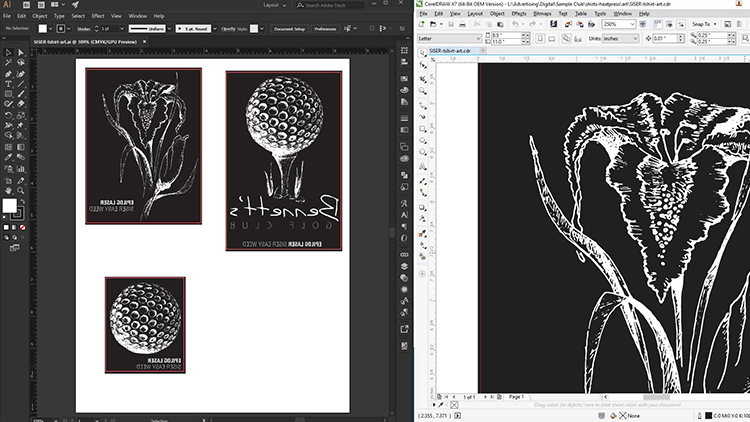
Task: Select the Selection tool in Illustrator
Action: 8,52
